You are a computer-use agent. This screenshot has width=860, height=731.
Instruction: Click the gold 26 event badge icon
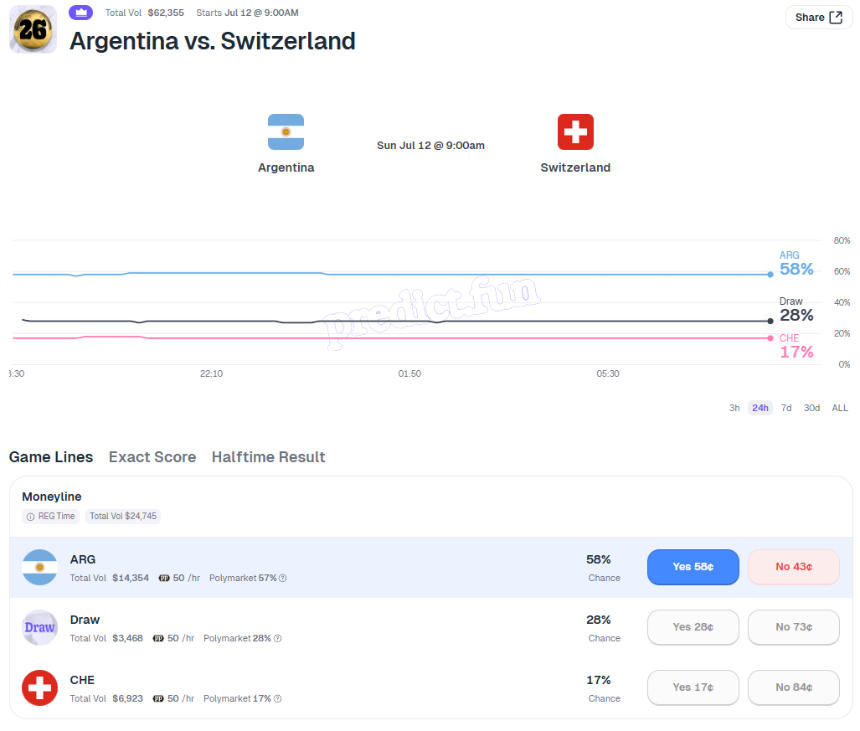point(33,30)
